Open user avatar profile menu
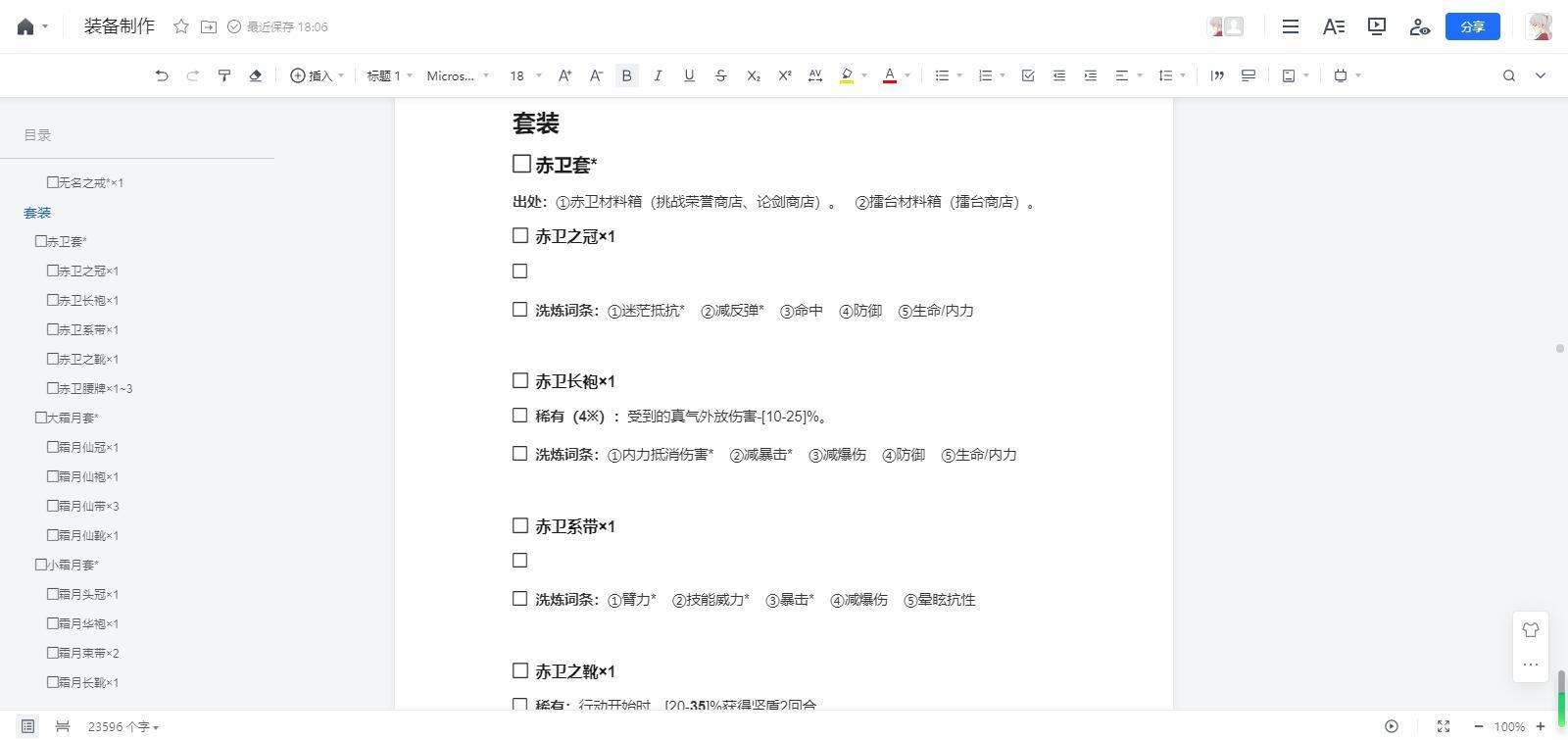The image size is (1568, 740). 1541,27
